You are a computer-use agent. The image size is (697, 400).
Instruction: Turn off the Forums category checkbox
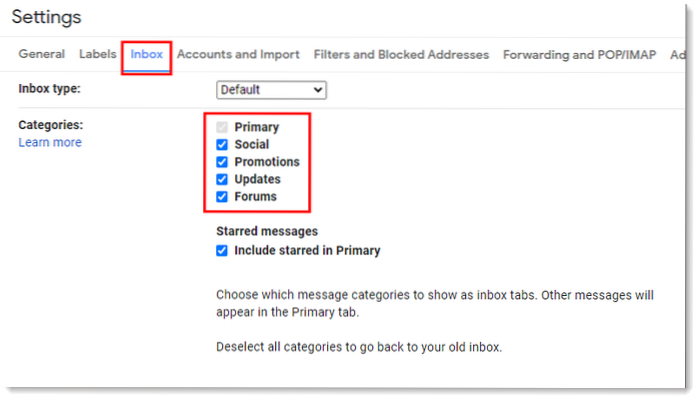click(222, 196)
